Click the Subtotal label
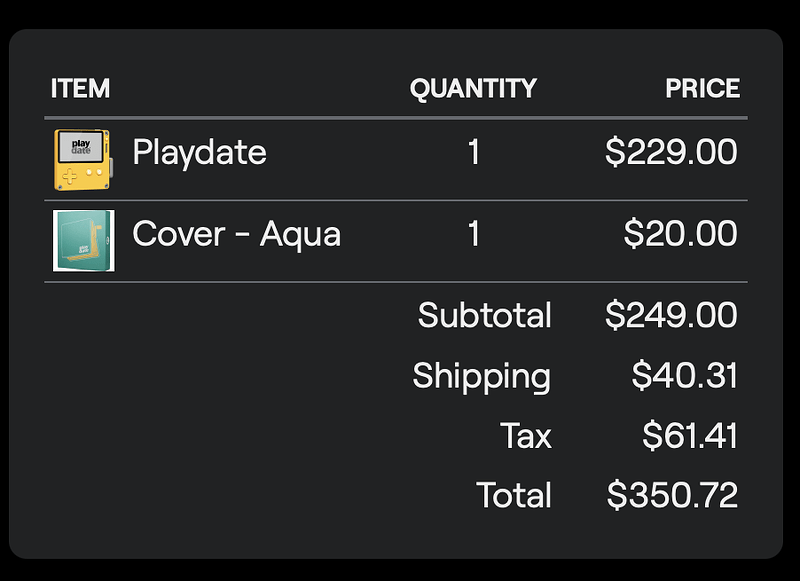The height and width of the screenshot is (581, 800). click(x=484, y=316)
